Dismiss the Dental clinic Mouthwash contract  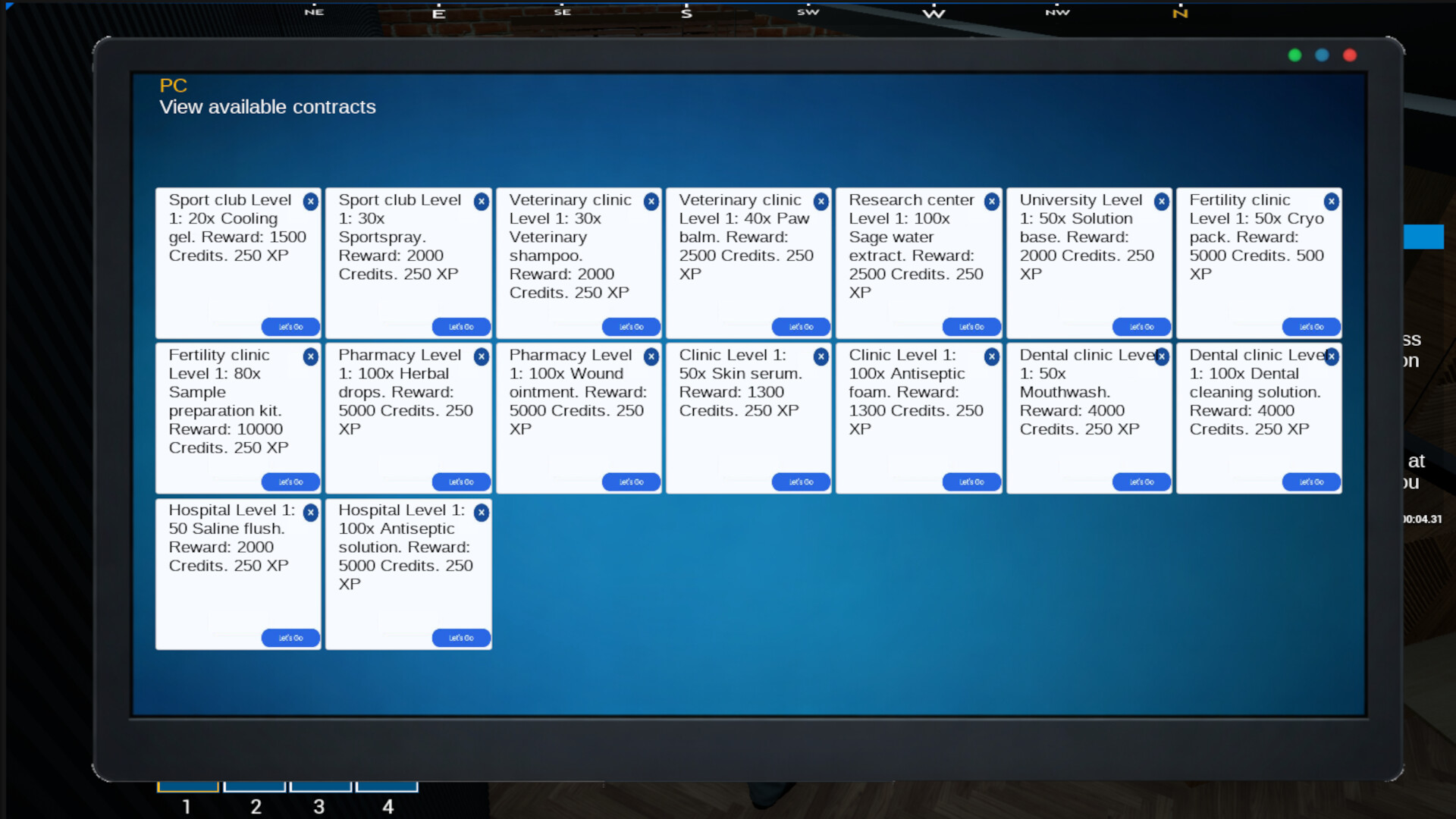pos(1163,356)
